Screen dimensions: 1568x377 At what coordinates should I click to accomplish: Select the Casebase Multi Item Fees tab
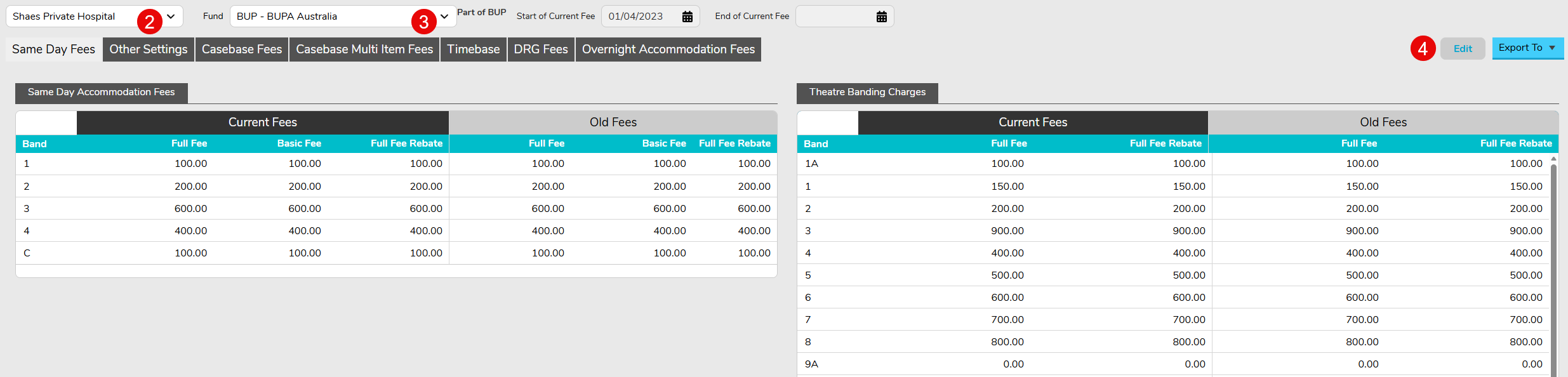coord(364,50)
